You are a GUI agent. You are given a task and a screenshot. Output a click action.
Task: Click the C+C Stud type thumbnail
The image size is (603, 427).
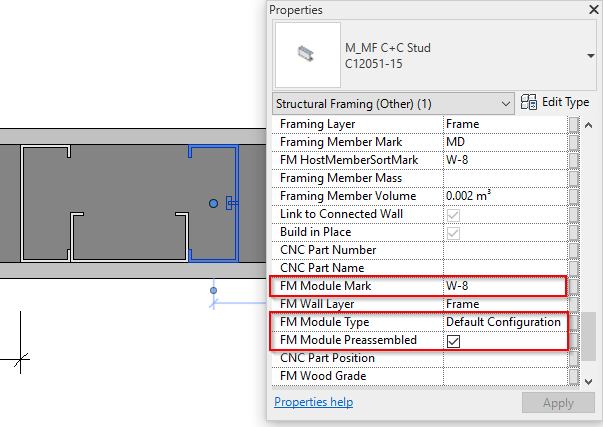306,55
